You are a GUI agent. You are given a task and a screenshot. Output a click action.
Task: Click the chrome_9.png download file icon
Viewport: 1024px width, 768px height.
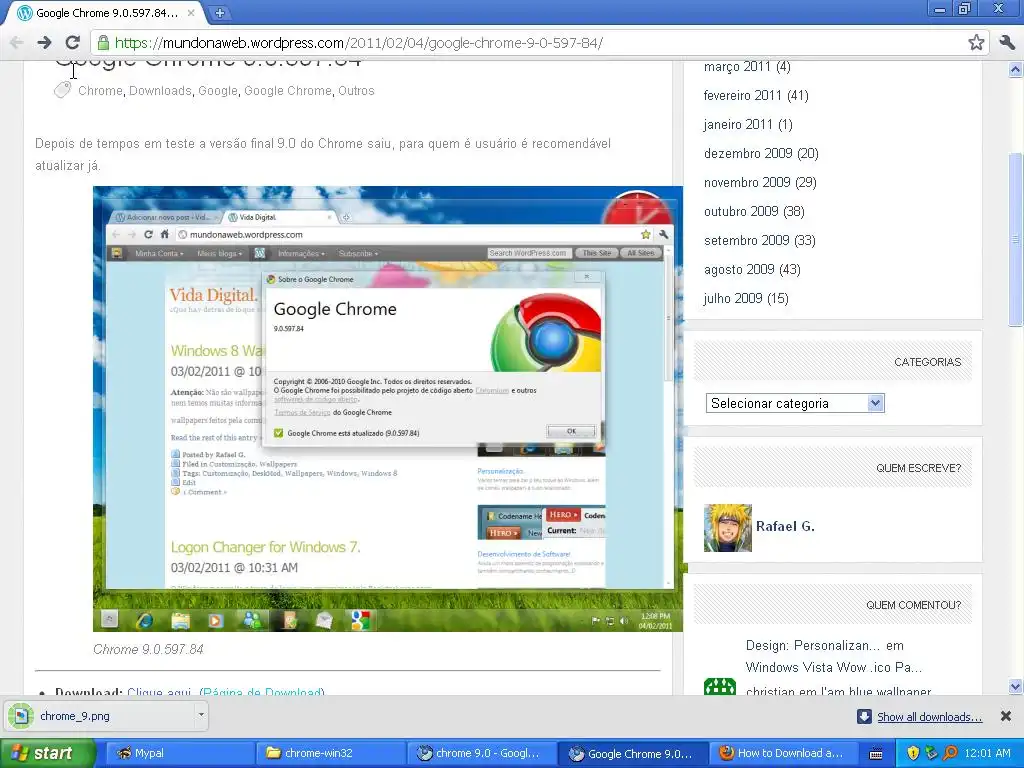coord(21,716)
